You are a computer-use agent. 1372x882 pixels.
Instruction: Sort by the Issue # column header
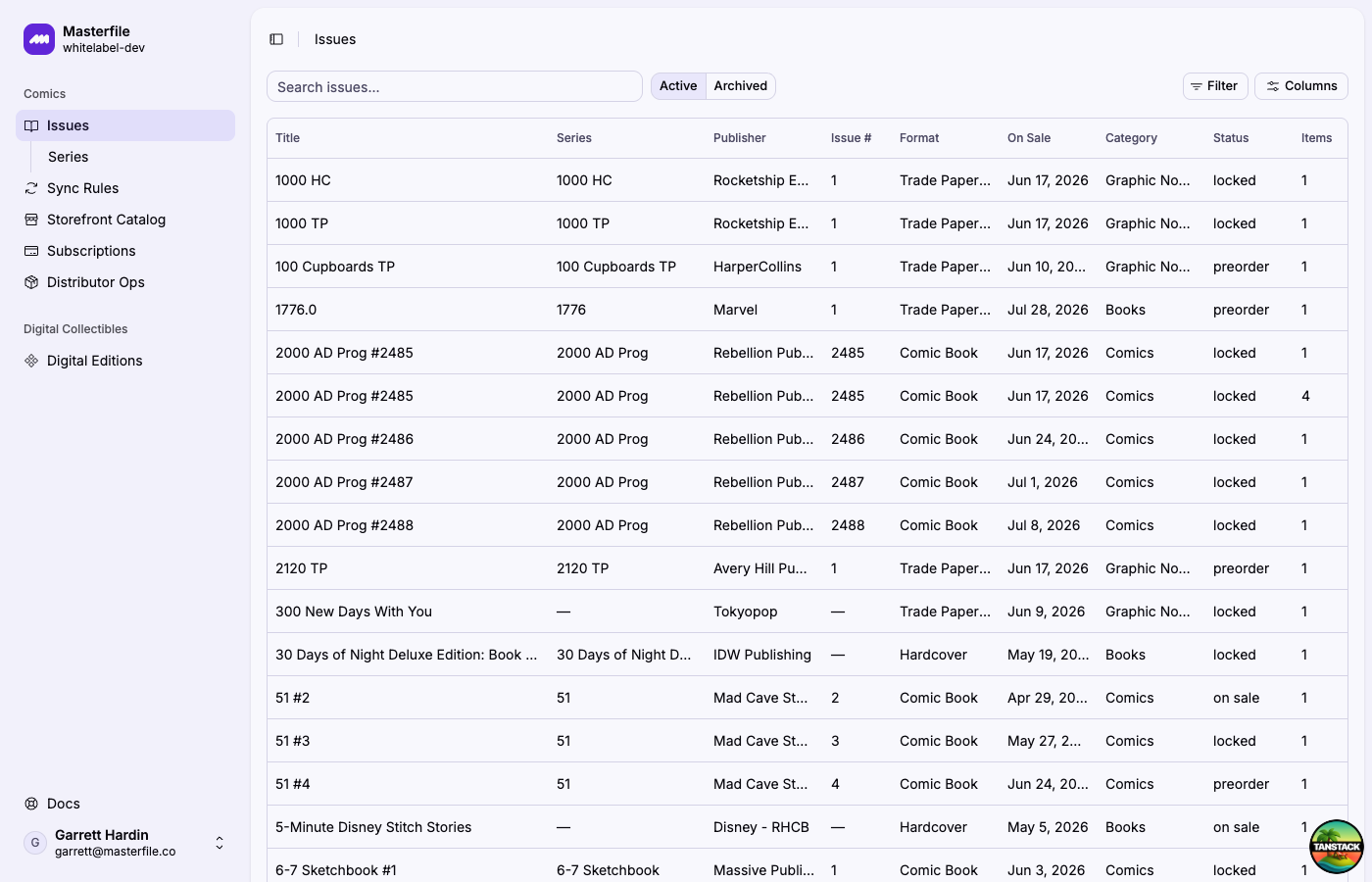851,138
